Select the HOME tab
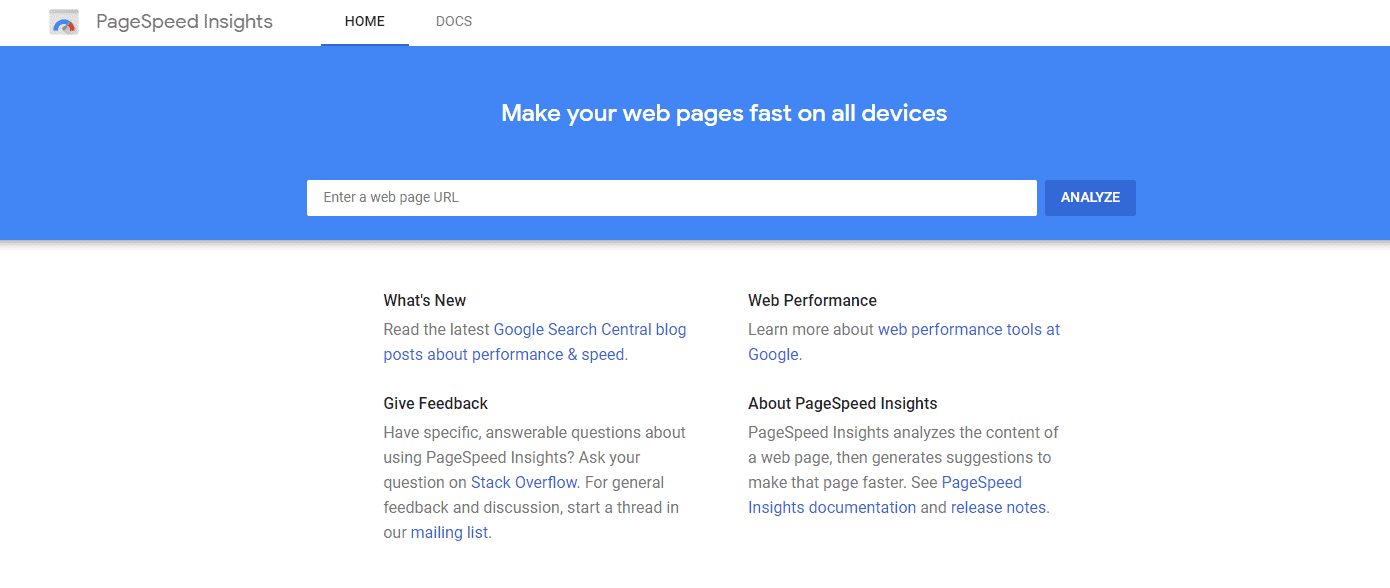Image resolution: width=1390 pixels, height=588 pixels. pos(364,21)
